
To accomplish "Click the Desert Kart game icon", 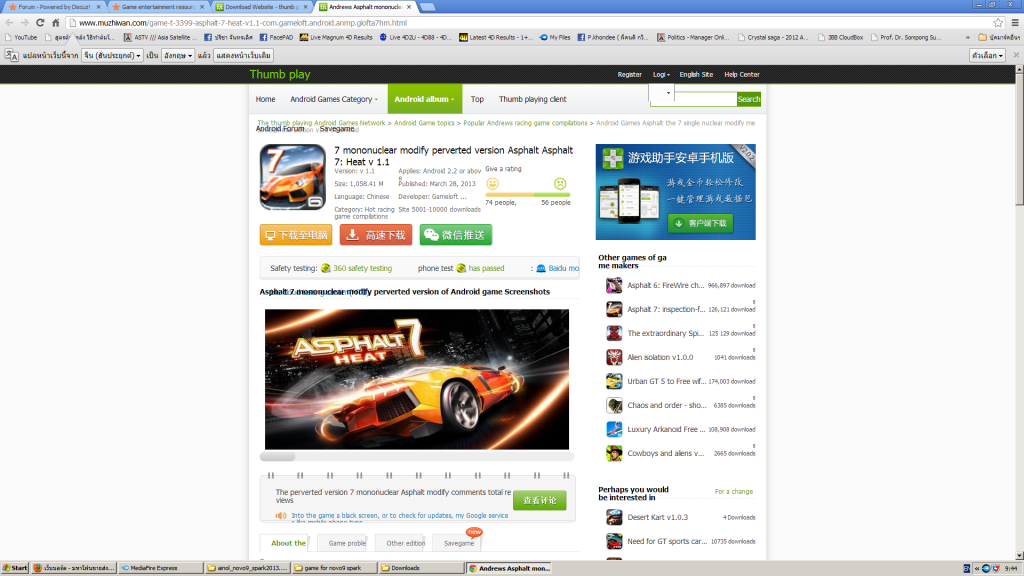I will click(x=614, y=517).
